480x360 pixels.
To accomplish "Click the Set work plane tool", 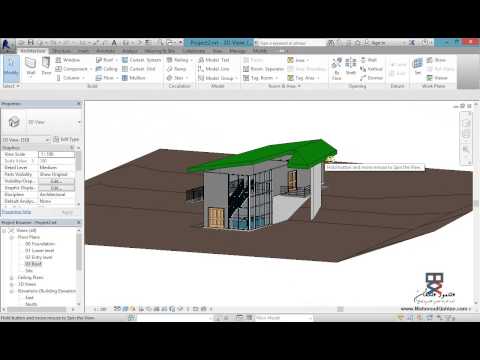I will tap(417, 66).
